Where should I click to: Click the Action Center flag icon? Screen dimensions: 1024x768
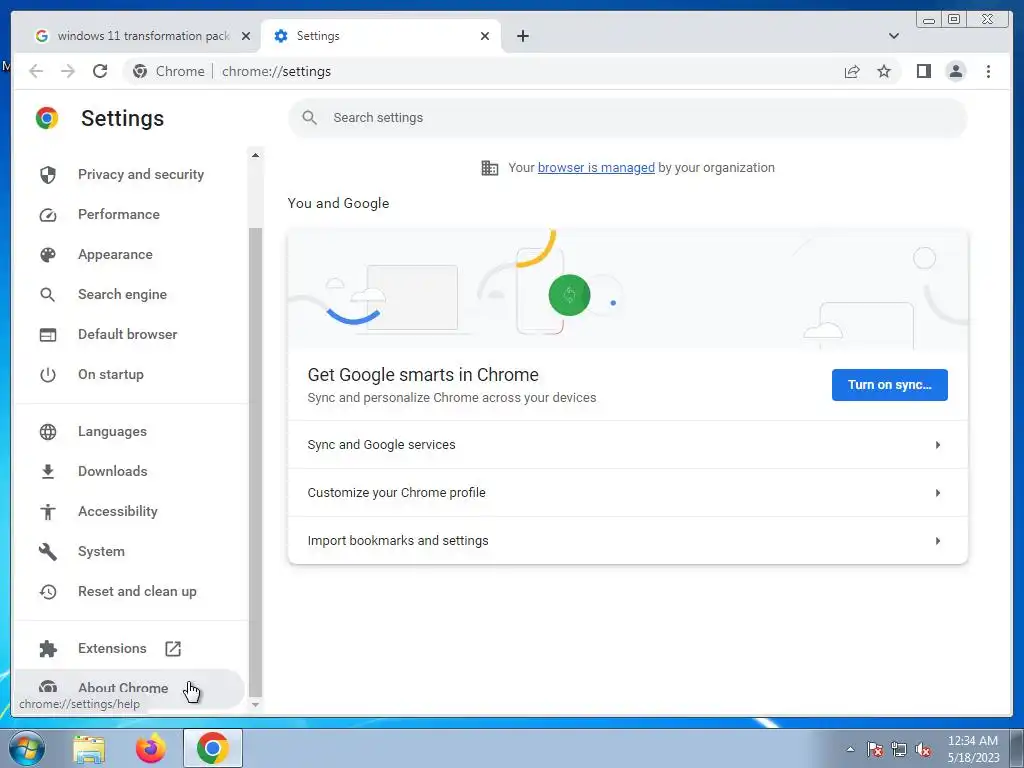(x=874, y=750)
